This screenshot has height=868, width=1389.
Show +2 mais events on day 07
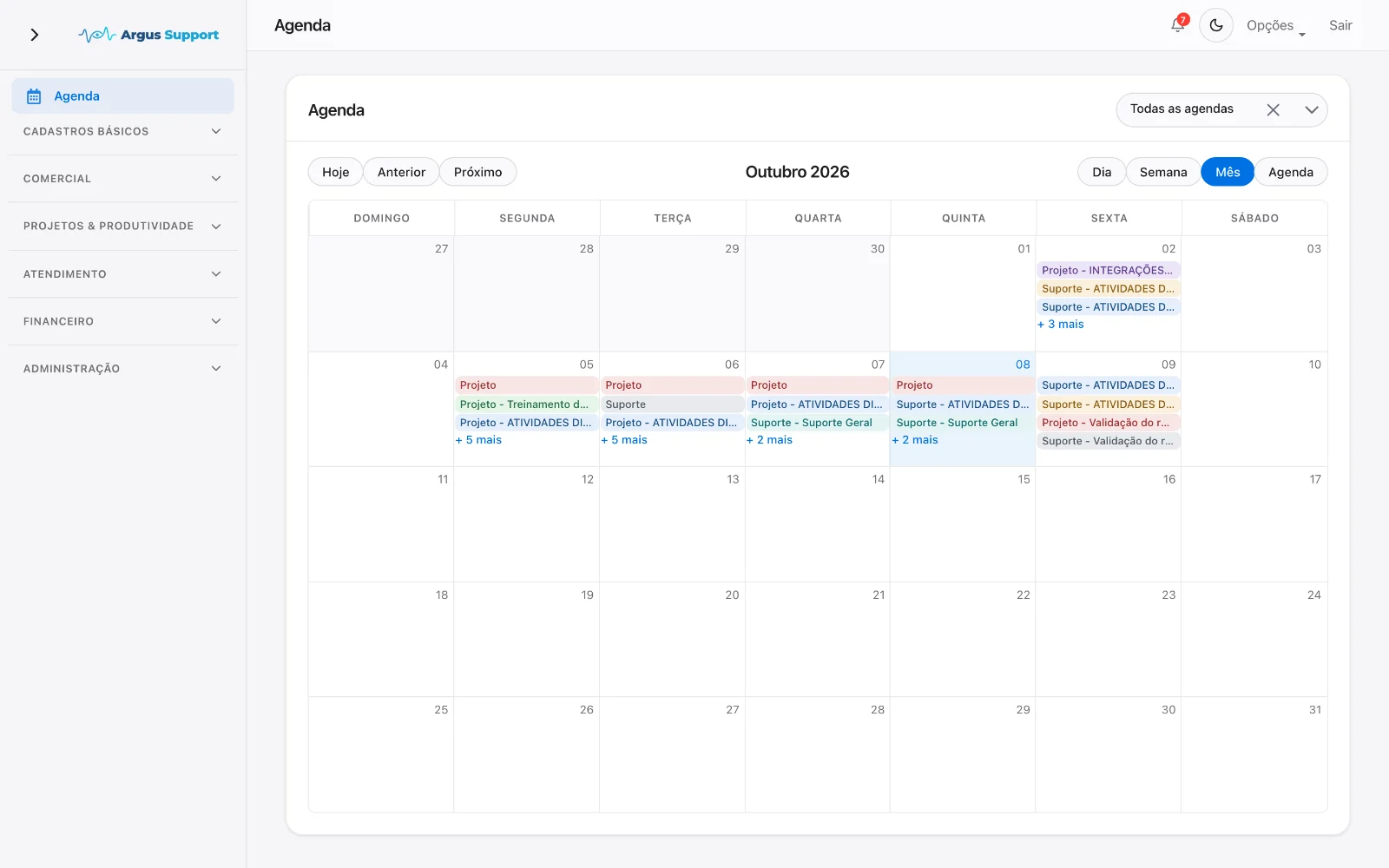pyautogui.click(x=769, y=440)
